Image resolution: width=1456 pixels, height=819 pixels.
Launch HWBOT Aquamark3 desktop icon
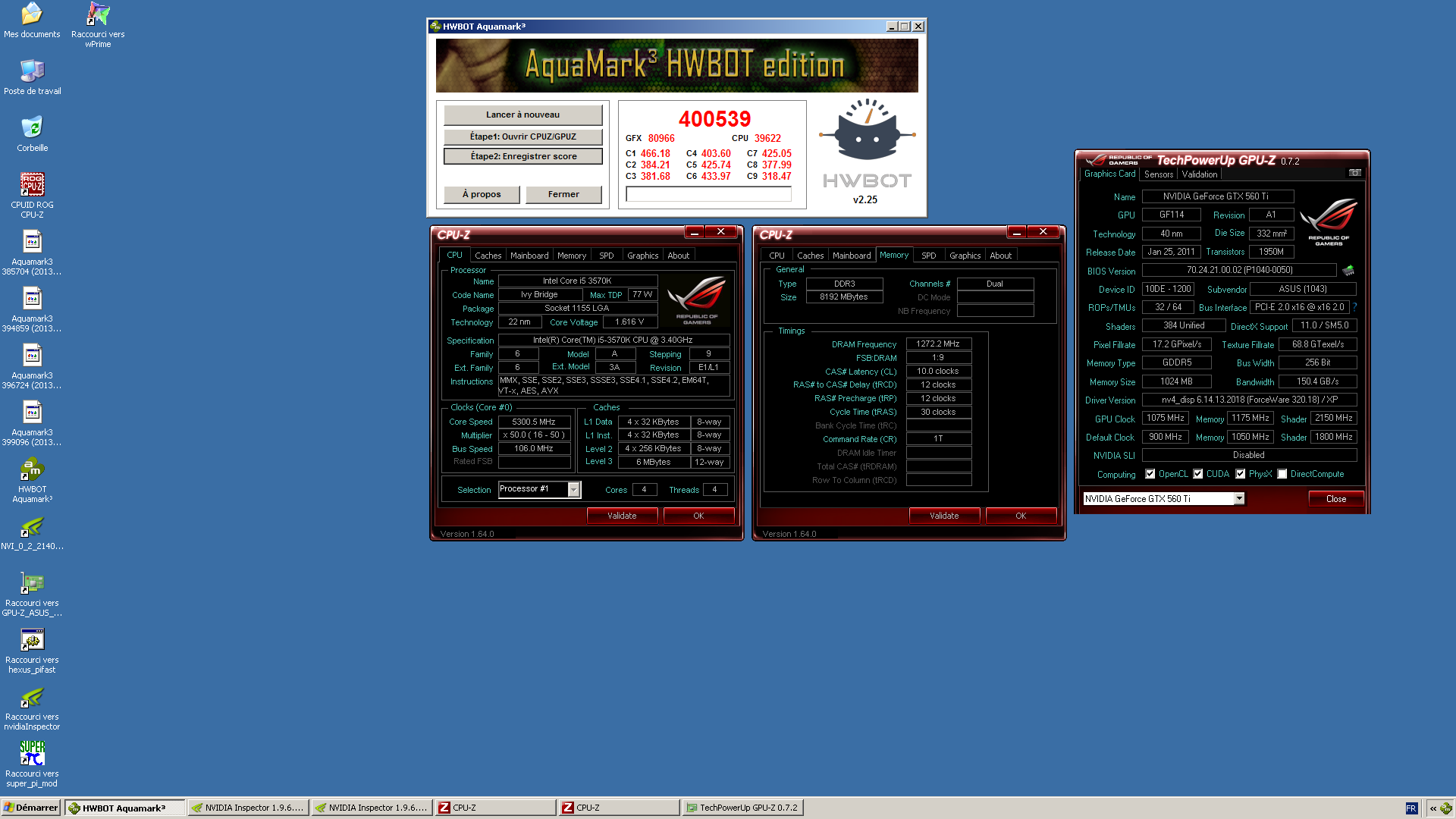pos(32,480)
